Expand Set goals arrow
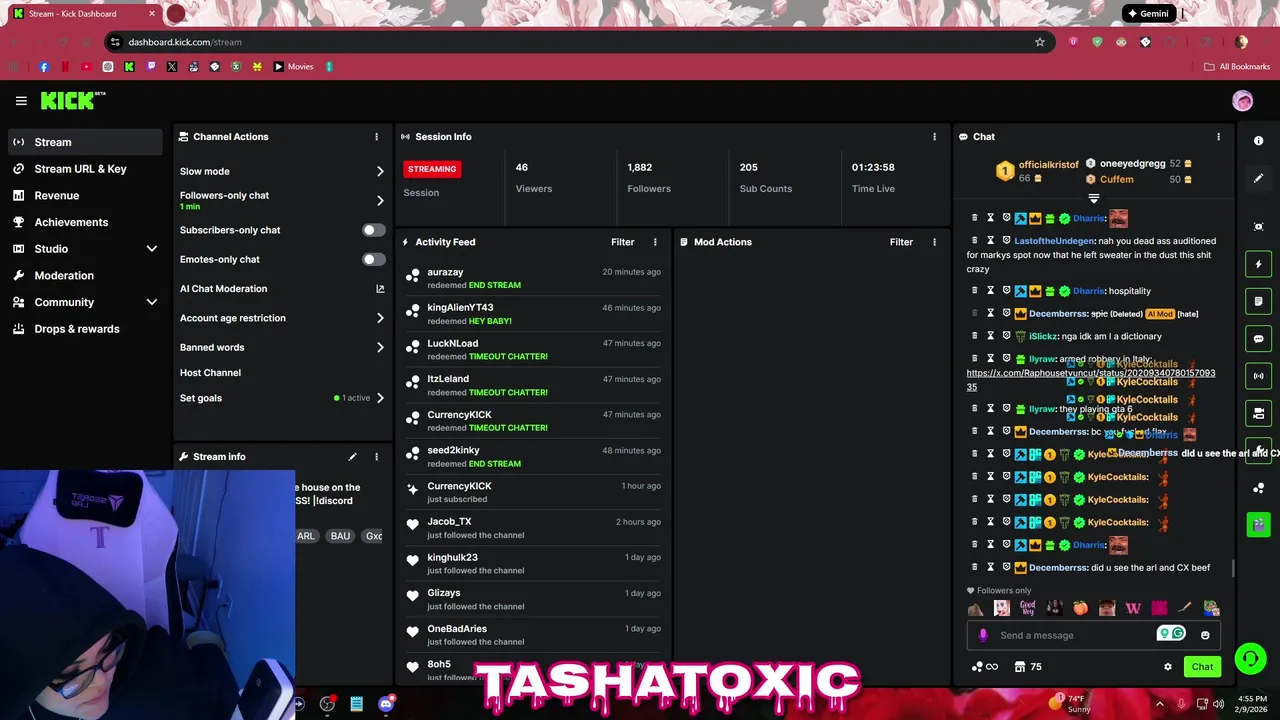 tap(380, 398)
